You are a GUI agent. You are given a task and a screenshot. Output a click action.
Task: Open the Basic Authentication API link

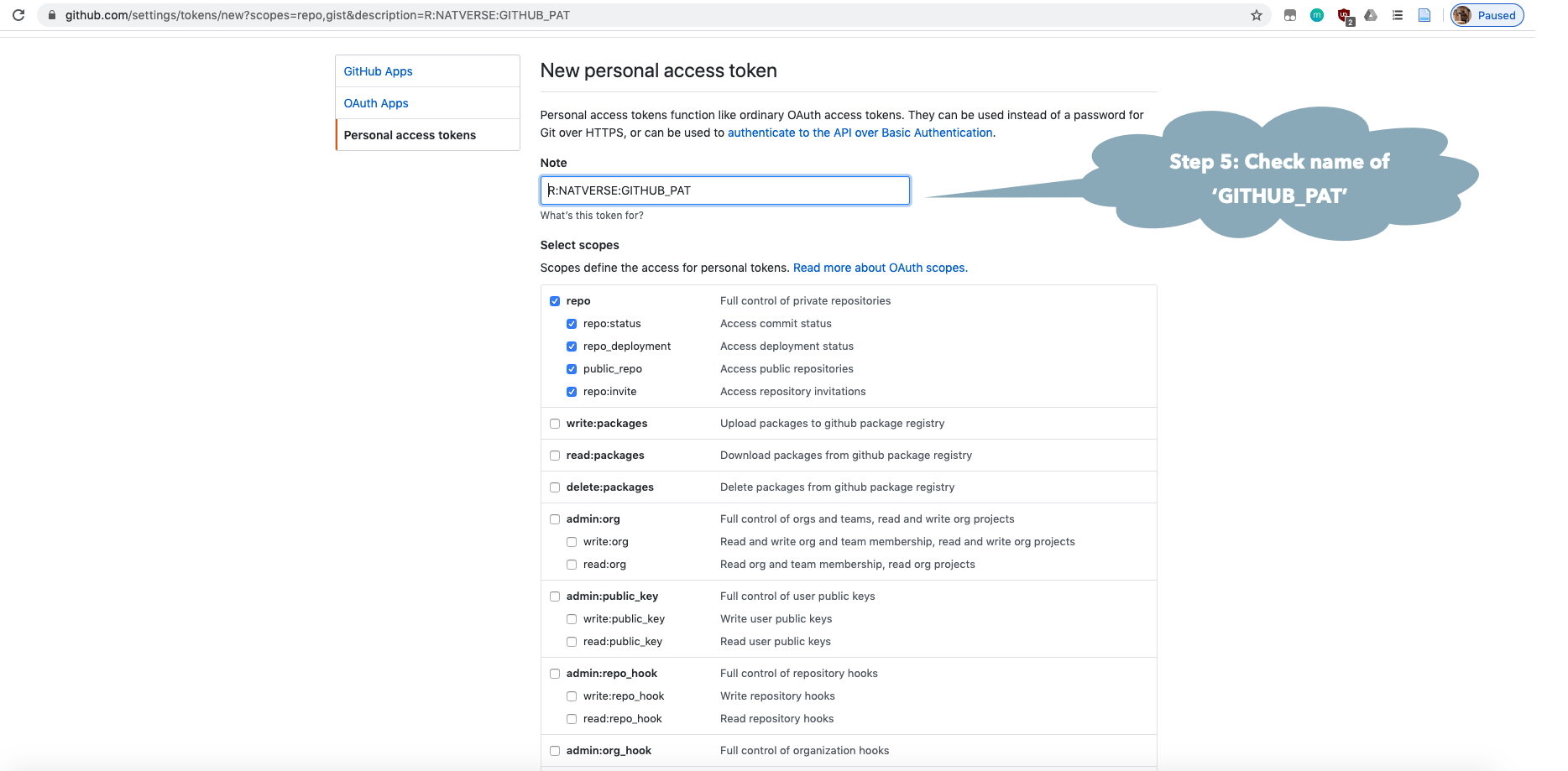860,133
